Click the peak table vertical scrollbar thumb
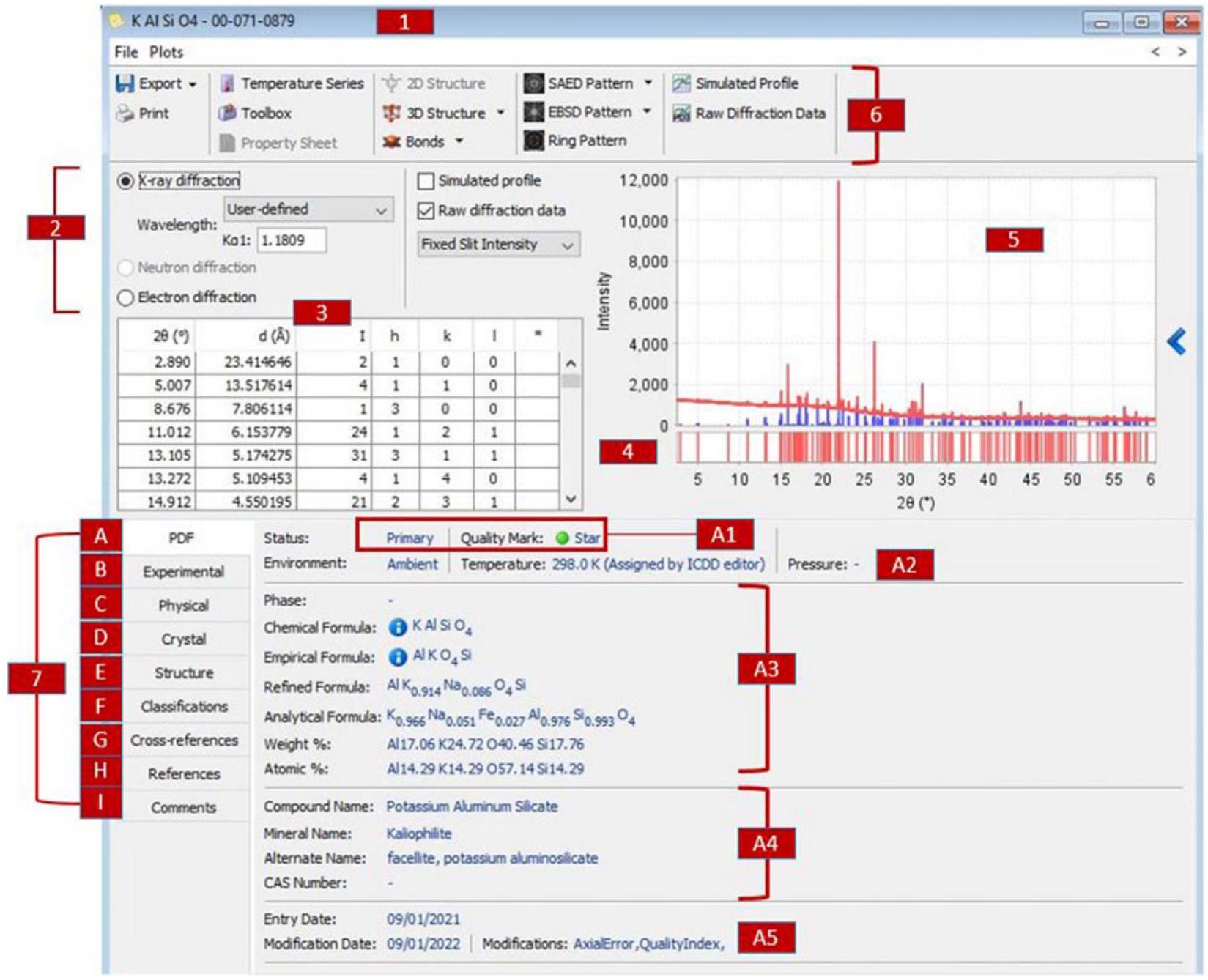1208x980 pixels. coord(571,381)
